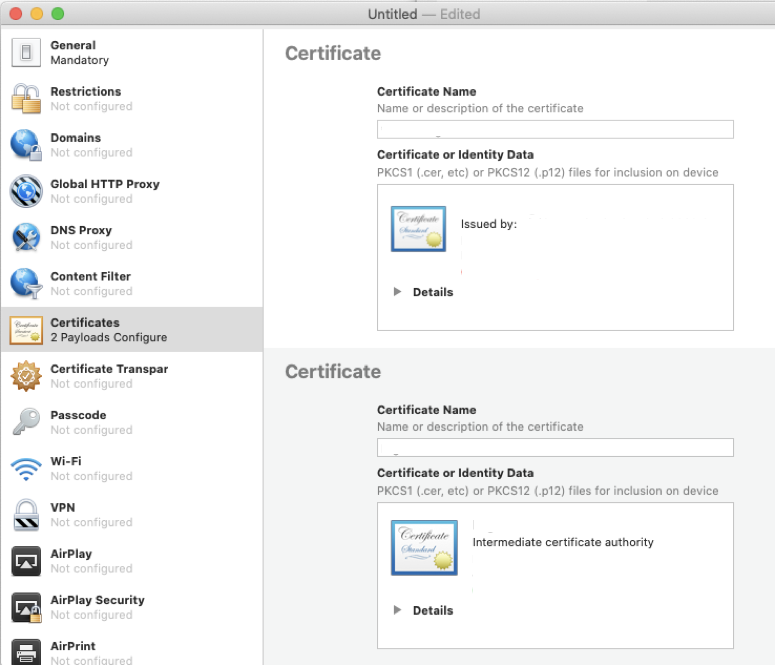This screenshot has height=665, width=775.
Task: Click the Intermediate certificate authority thumbnail
Action: pyautogui.click(x=424, y=548)
